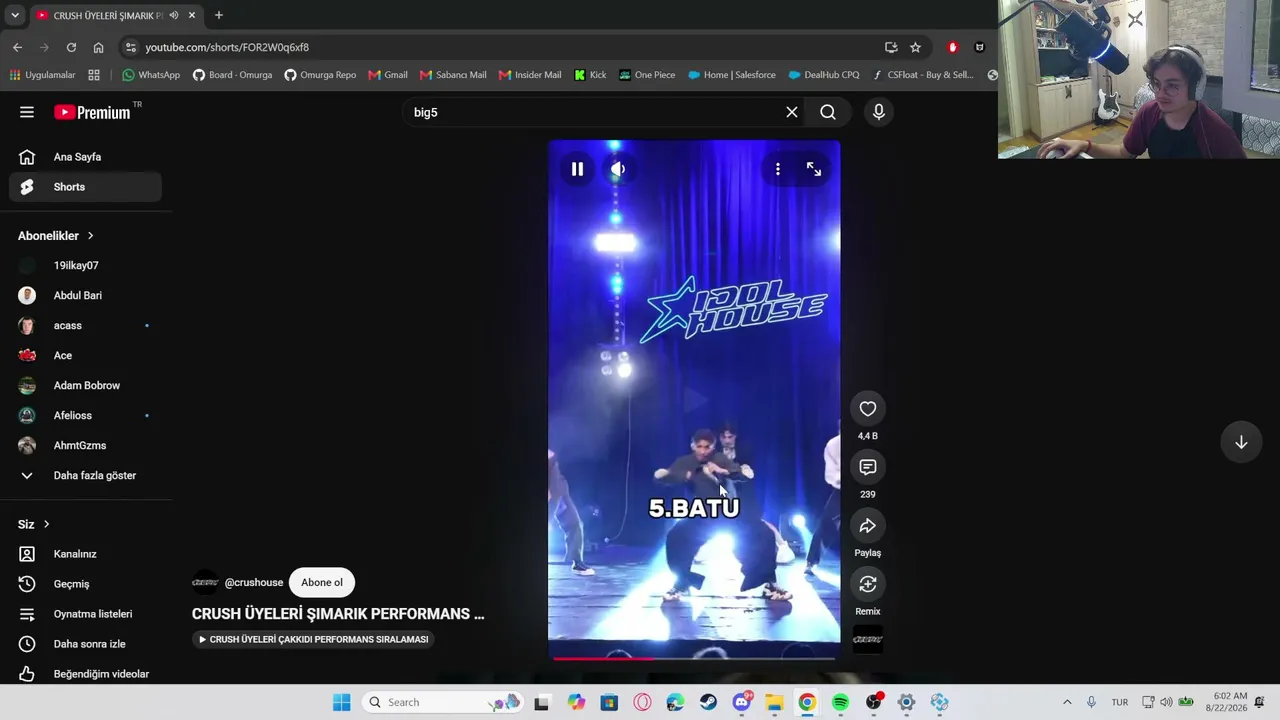Start voice search with the microphone
The height and width of the screenshot is (720, 1280).
pyautogui.click(x=879, y=112)
